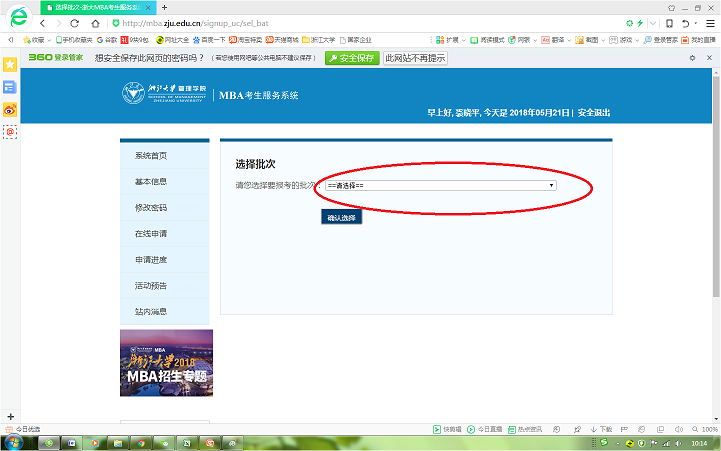Viewport: 721px width, 451px height.
Task: Open 申请进度 in the sidebar menu
Action: point(165,260)
